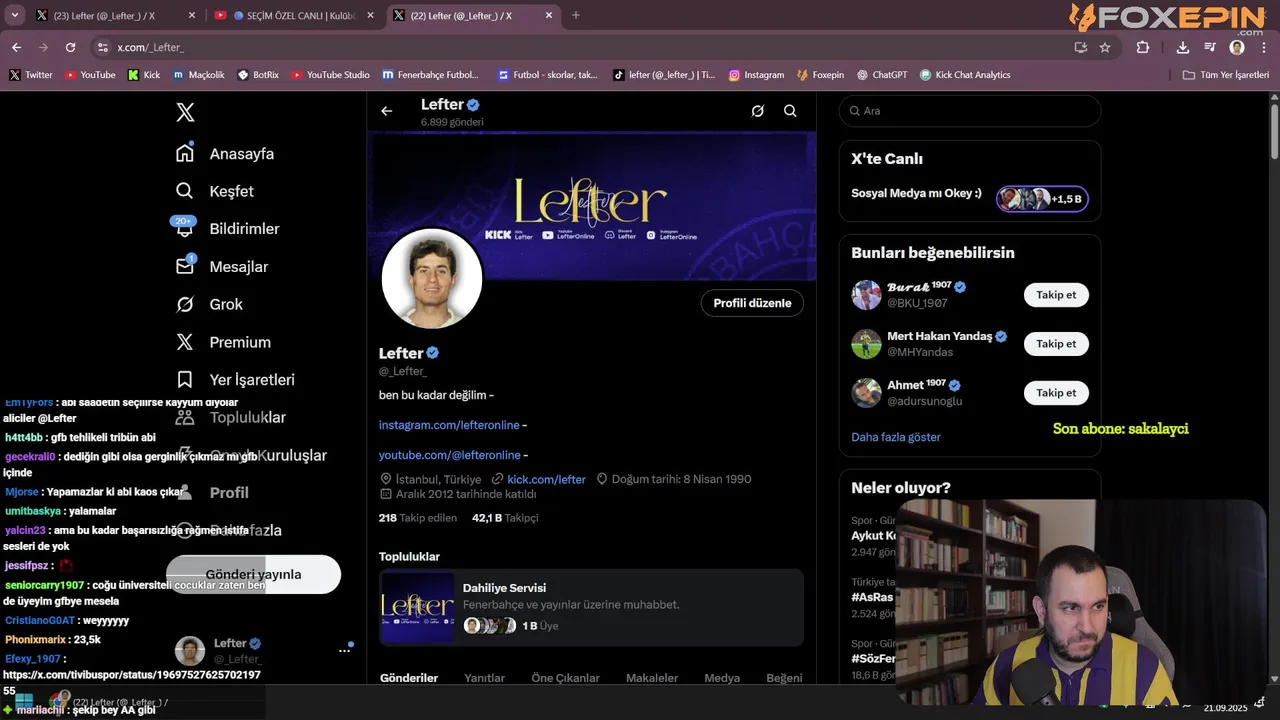This screenshot has width=1280, height=720.
Task: Open new tab with plus button
Action: (575, 15)
